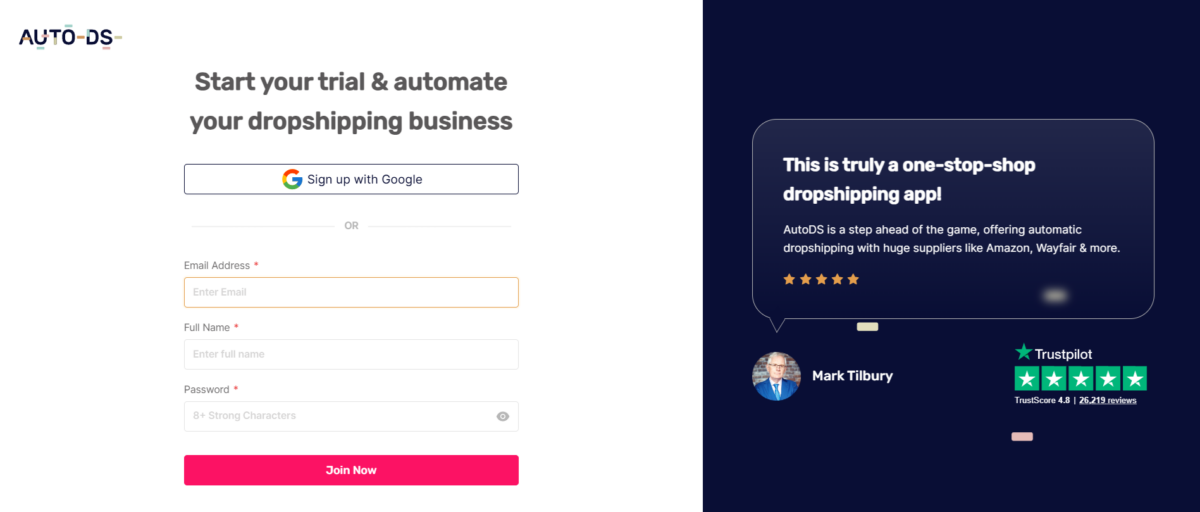The width and height of the screenshot is (1200, 512).
Task: Open Mark Tilbury's profile photo
Action: [x=776, y=376]
